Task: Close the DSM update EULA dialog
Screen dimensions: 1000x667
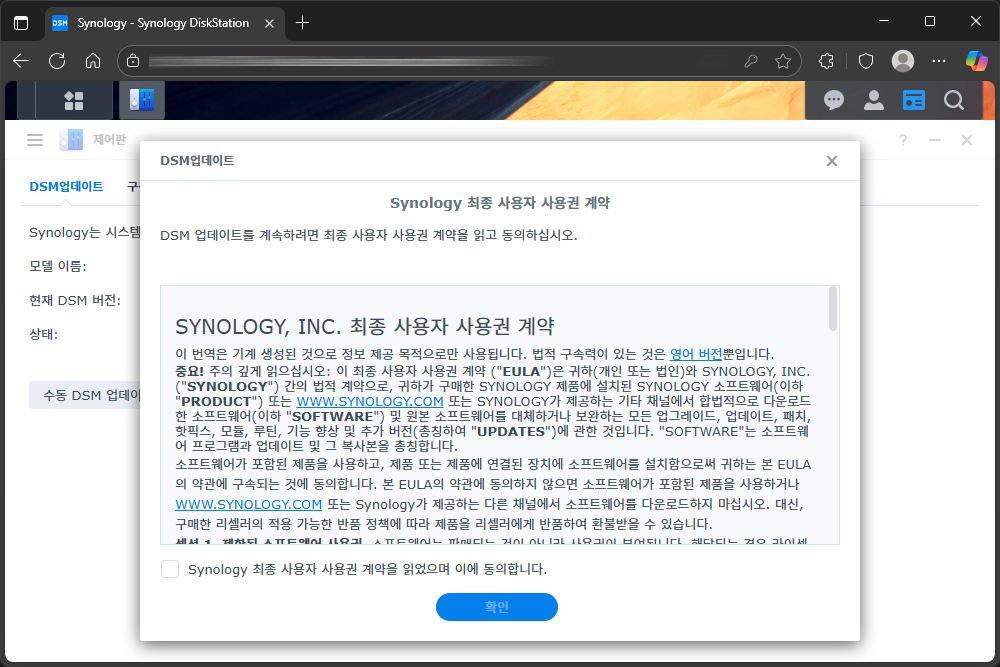Action: 832,161
